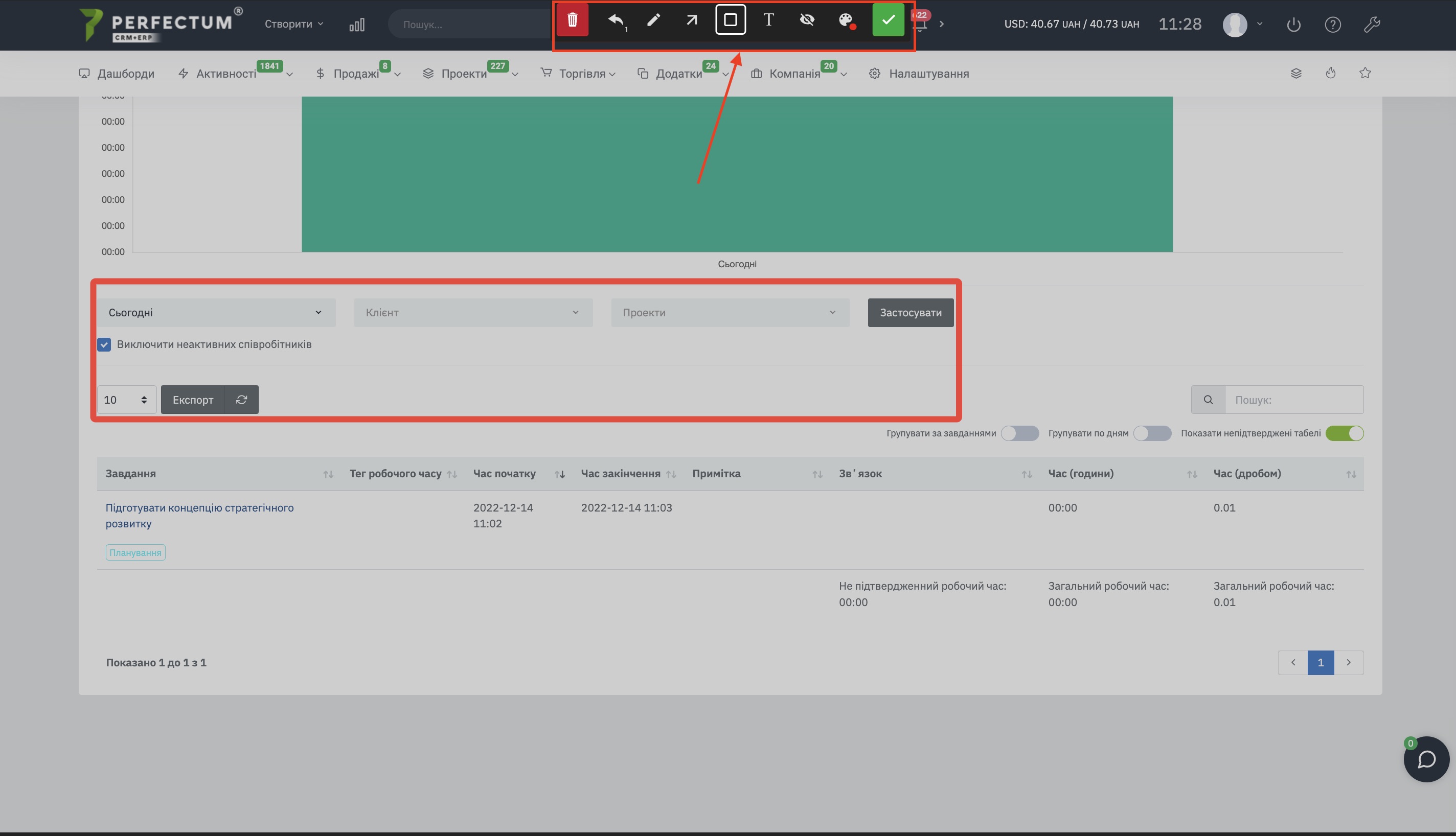Select the text T tool
This screenshot has width=1456, height=836.
click(x=768, y=20)
